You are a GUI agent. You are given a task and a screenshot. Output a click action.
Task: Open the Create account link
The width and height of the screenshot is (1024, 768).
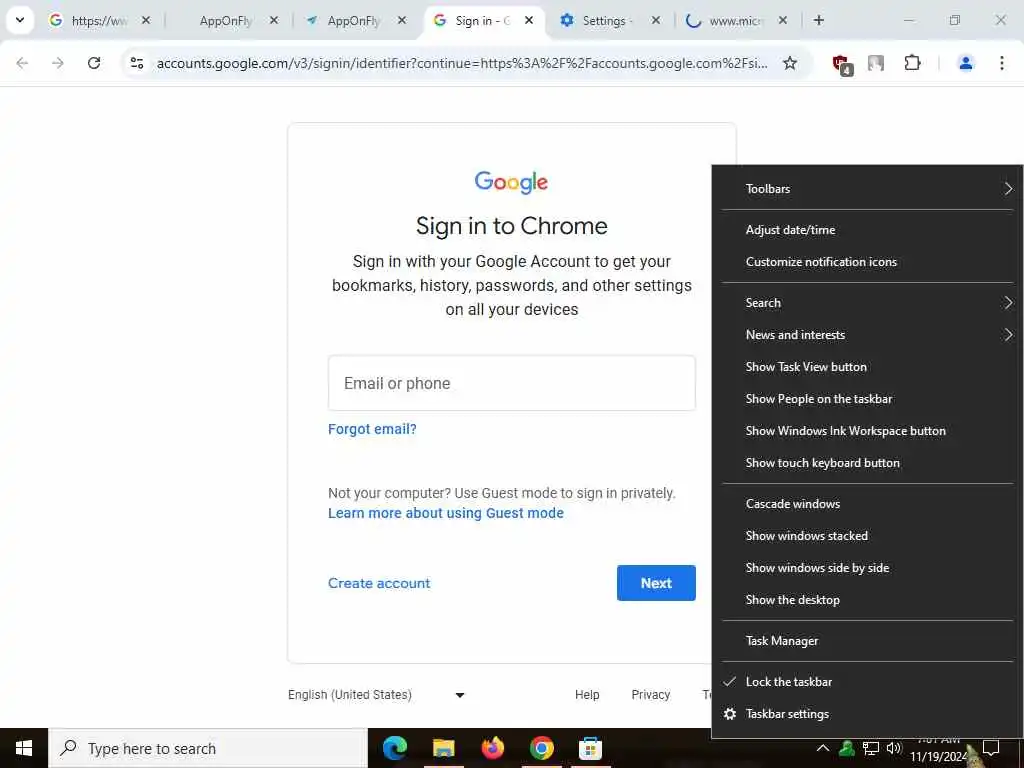point(379,583)
